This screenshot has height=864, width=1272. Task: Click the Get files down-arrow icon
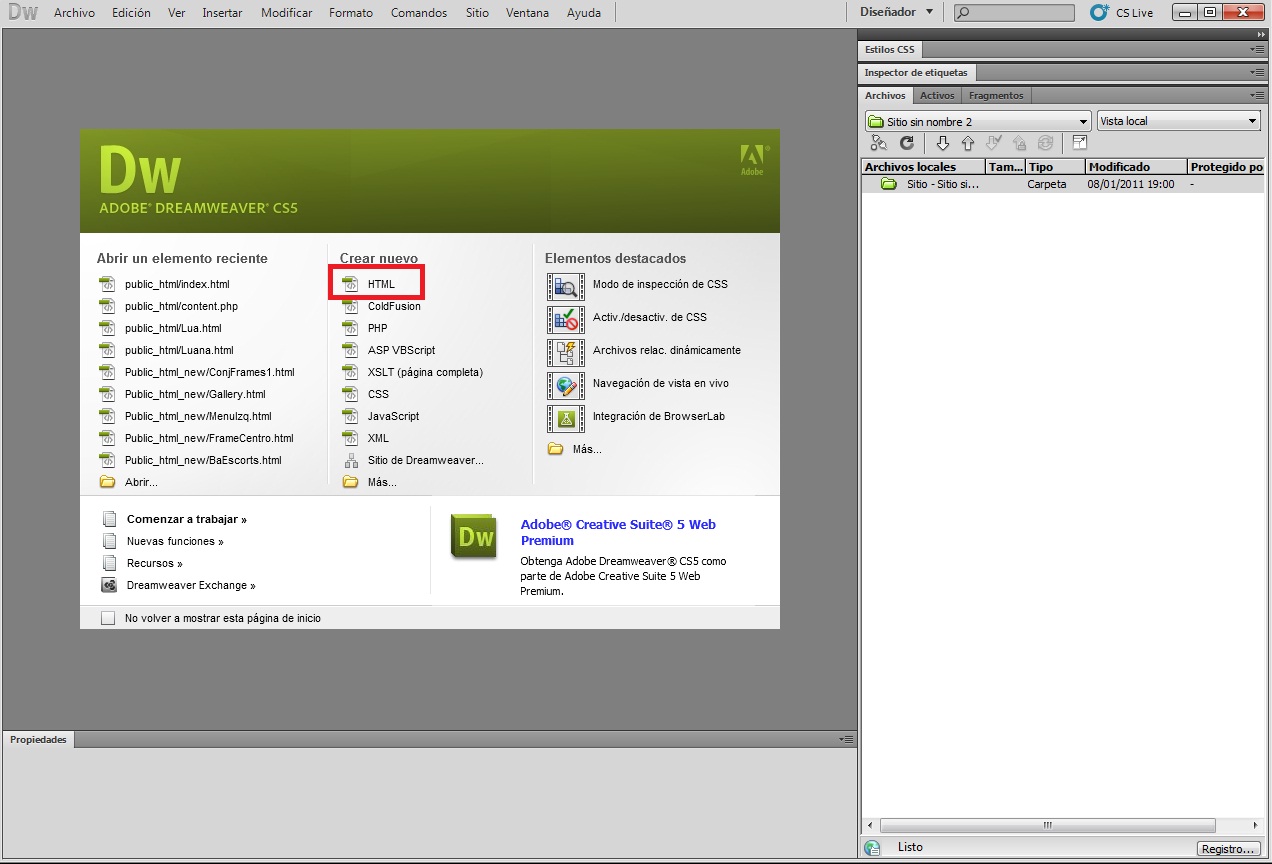pyautogui.click(x=942, y=143)
